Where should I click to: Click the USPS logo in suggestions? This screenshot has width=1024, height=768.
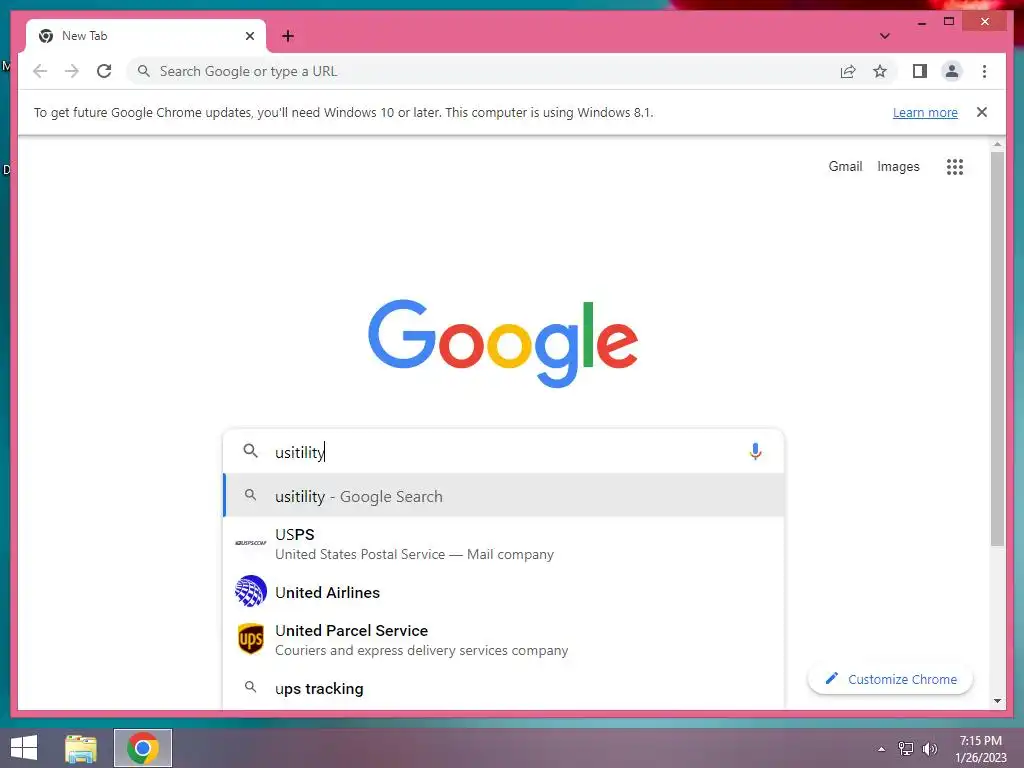[251, 543]
